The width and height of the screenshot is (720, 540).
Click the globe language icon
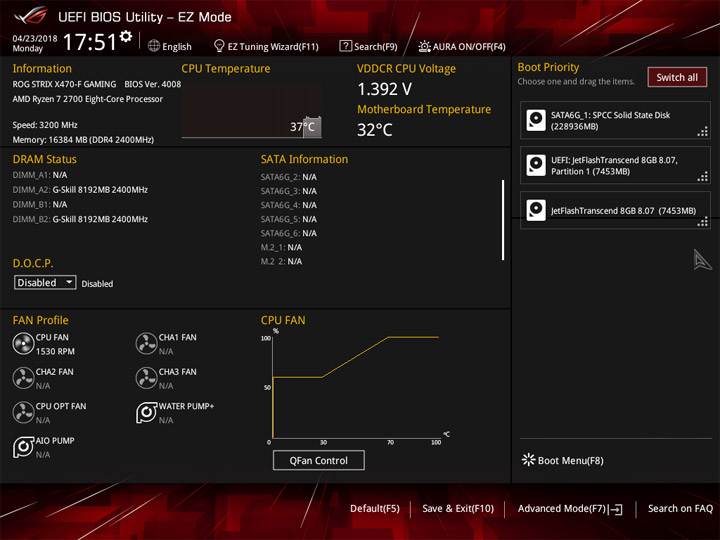click(154, 46)
